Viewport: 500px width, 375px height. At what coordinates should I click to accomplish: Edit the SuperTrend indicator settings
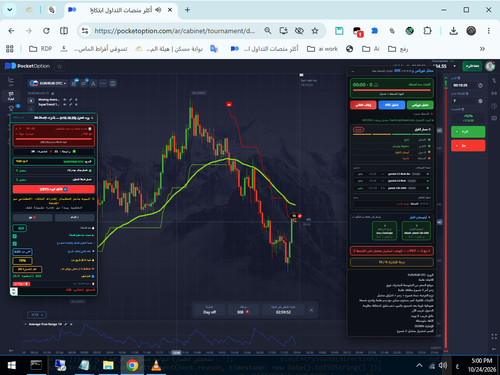70,104
